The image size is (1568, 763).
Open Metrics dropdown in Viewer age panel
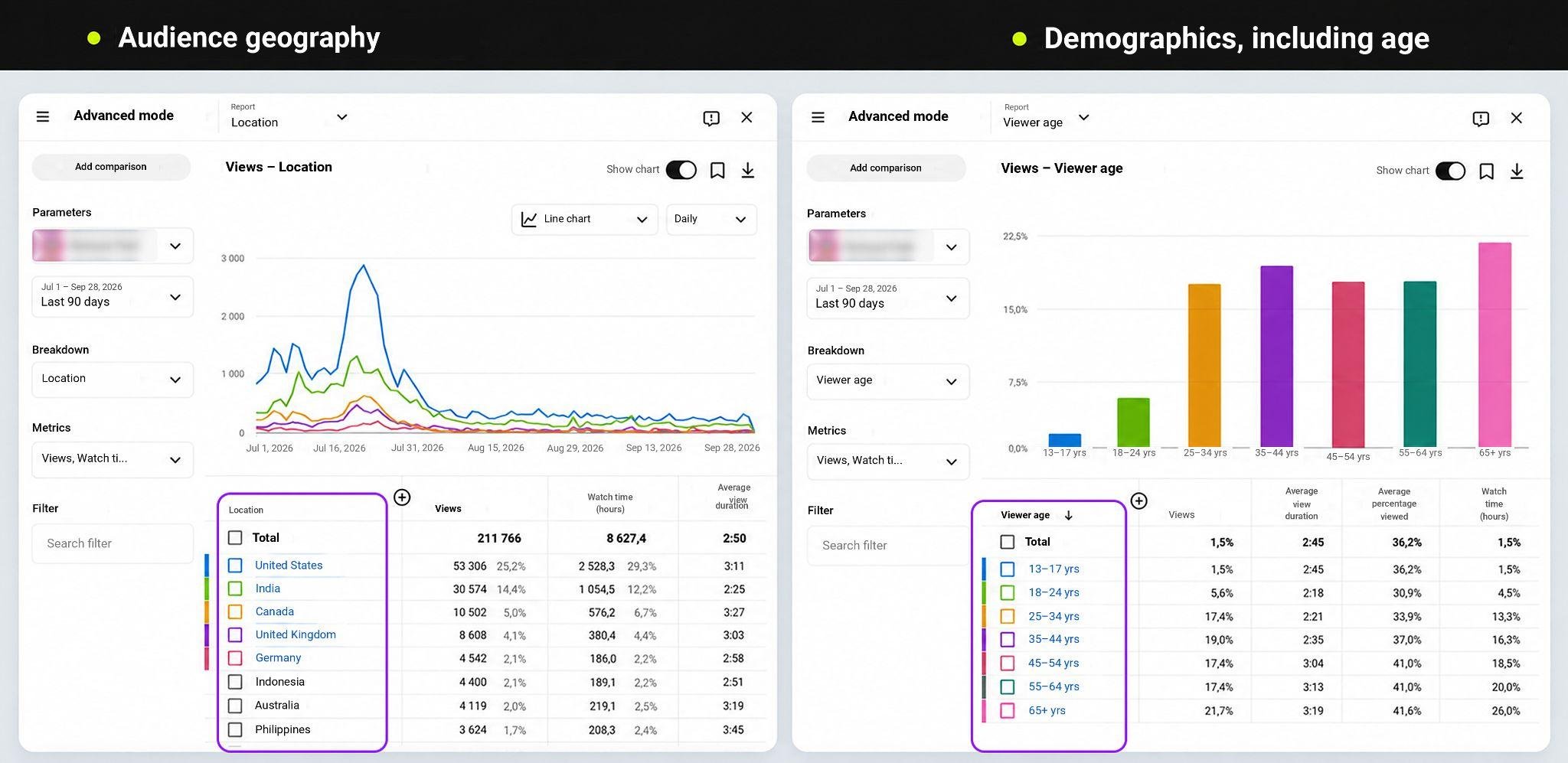[888, 461]
